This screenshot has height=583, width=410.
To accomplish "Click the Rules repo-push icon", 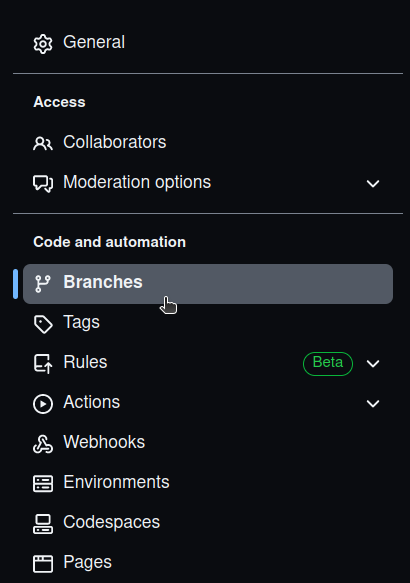I will point(43,364).
